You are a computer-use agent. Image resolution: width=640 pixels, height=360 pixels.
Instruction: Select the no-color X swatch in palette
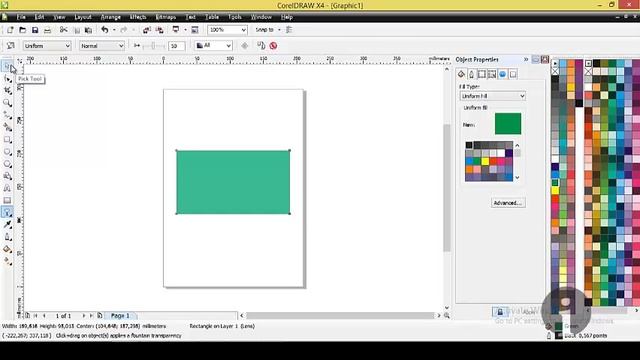pyautogui.click(x=555, y=71)
